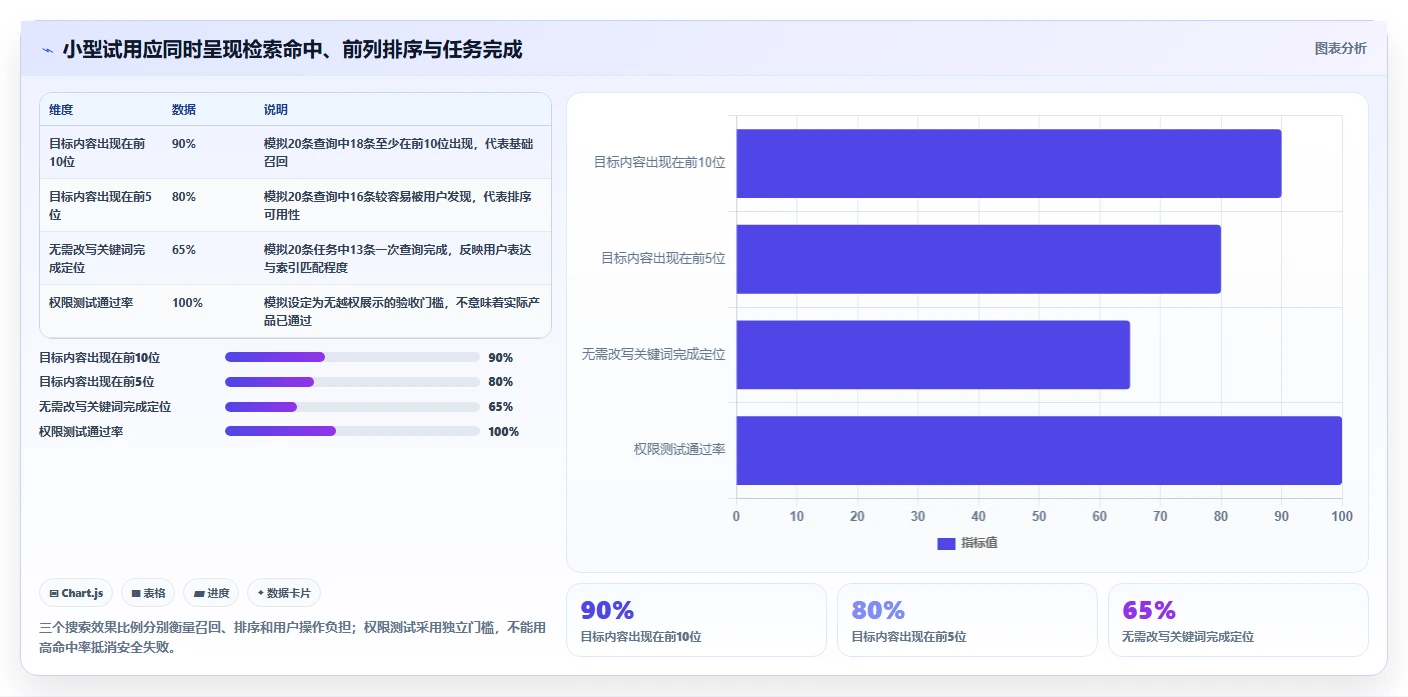Click the pulse icon before the header title
The image size is (1408, 697).
(47, 50)
